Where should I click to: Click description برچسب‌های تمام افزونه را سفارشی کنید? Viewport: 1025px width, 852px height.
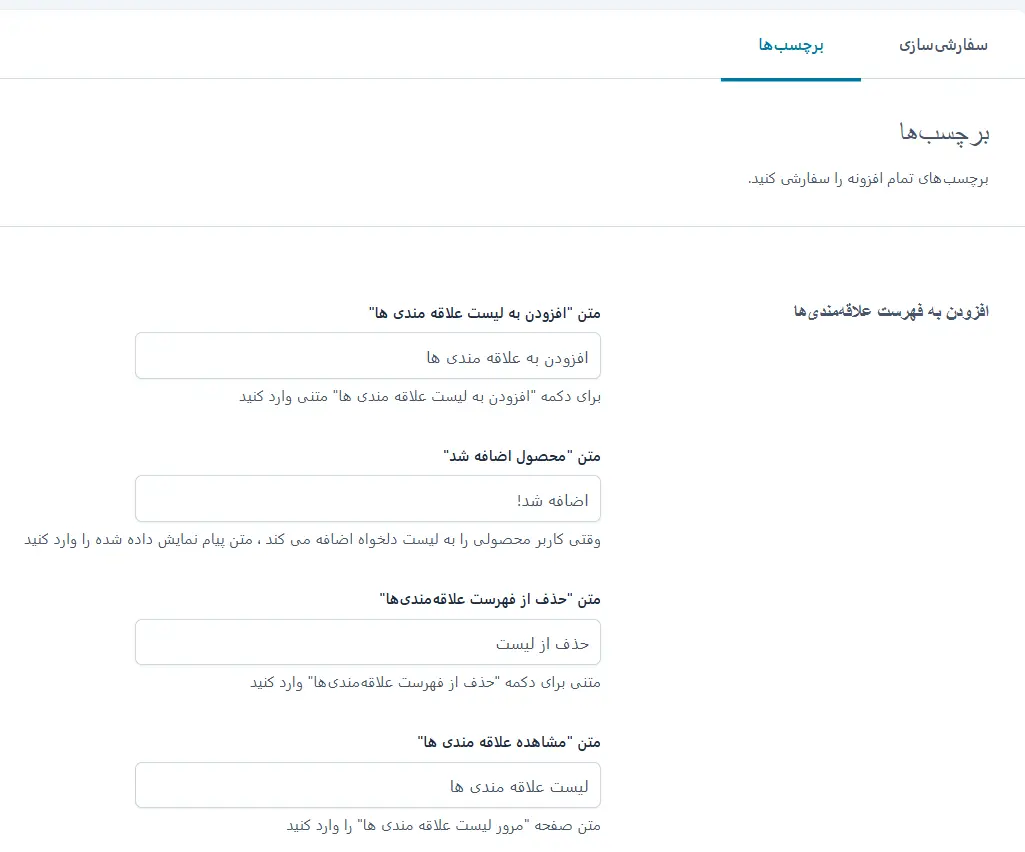click(x=868, y=179)
